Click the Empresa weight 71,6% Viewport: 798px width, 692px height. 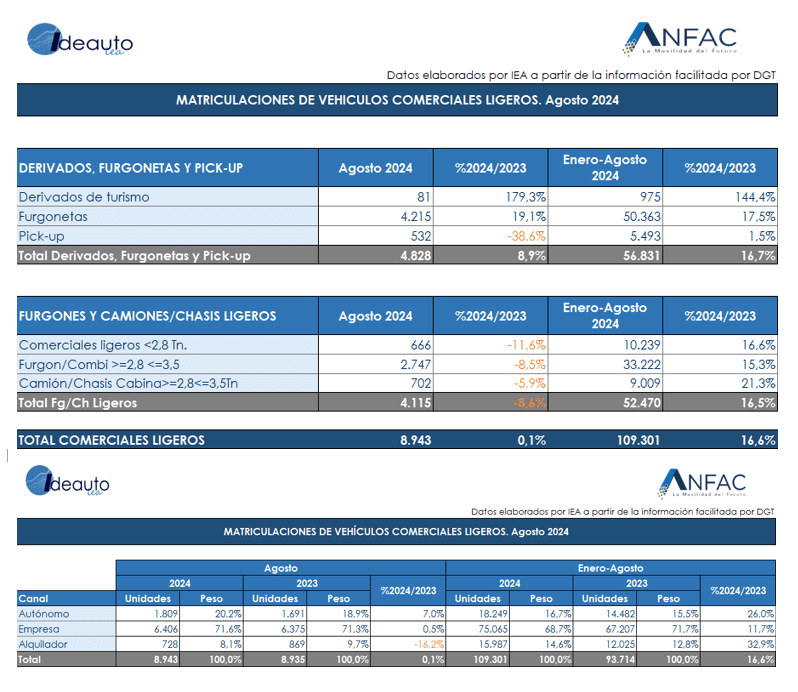[x=228, y=629]
